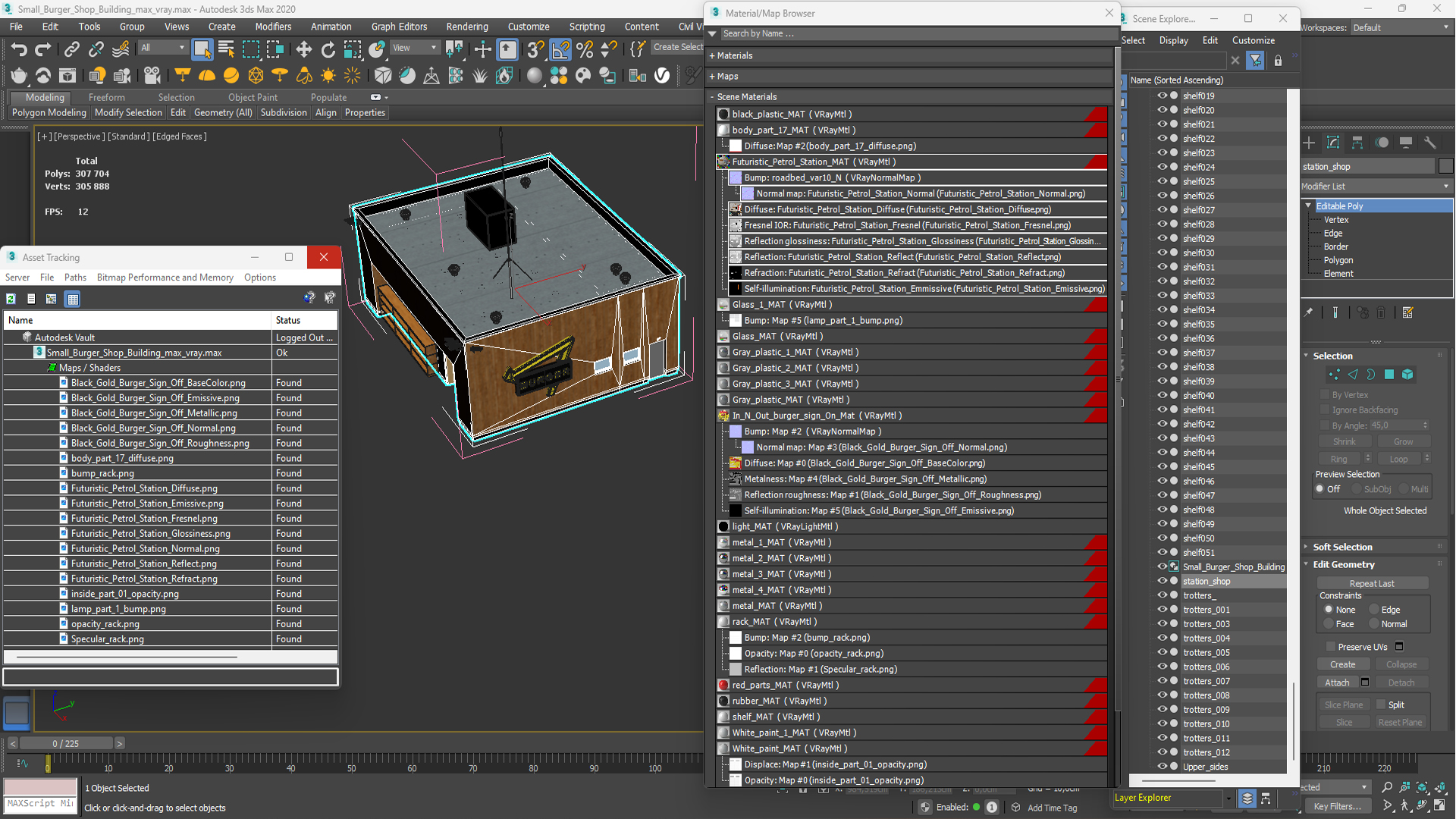
Task: Click the Repeat Last button
Action: pos(1372,583)
